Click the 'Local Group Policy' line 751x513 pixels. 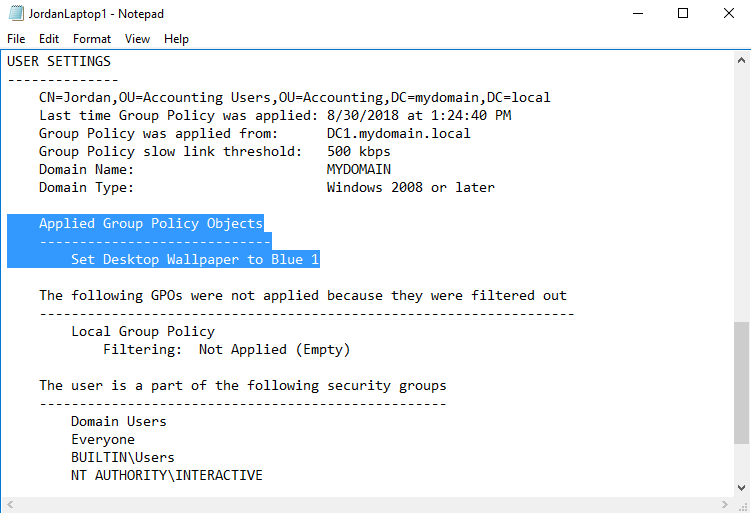[143, 332]
